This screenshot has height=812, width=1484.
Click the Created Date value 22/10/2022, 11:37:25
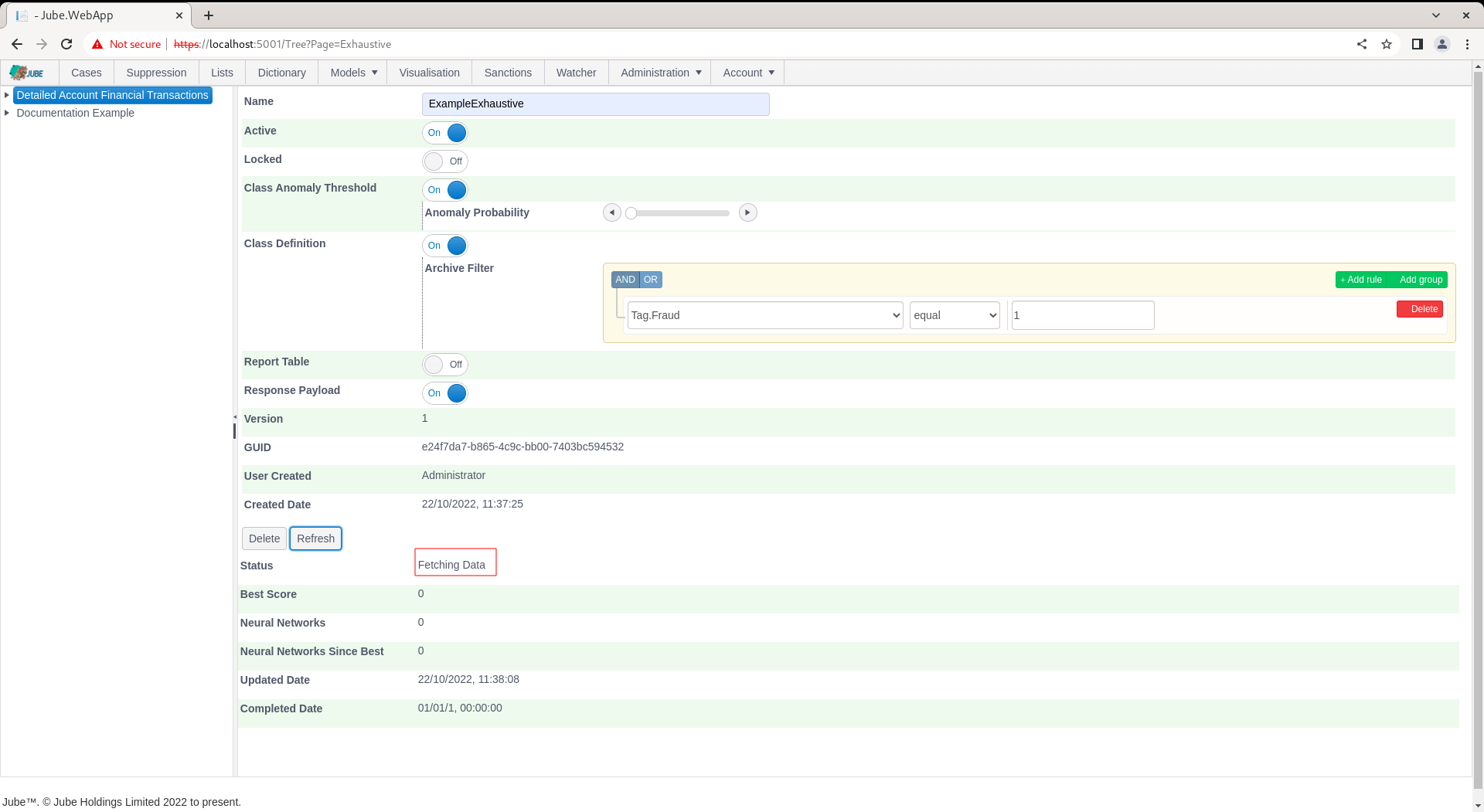(472, 504)
